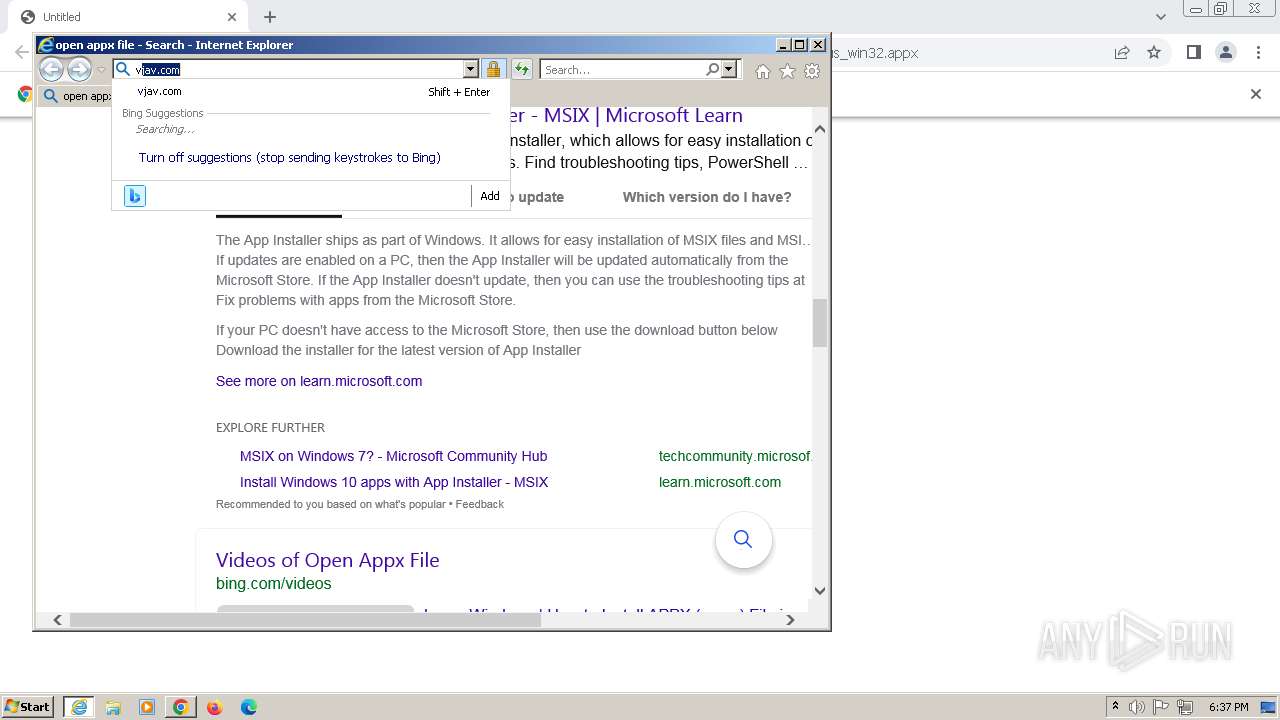Switch to the open appx IE tab

pyautogui.click(x=76, y=96)
